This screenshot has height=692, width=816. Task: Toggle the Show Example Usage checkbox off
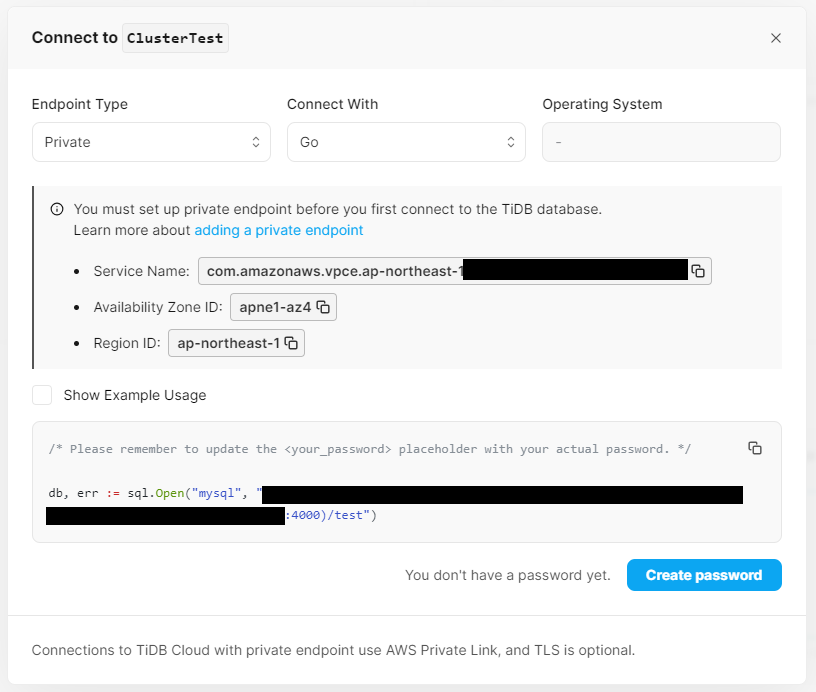42,395
